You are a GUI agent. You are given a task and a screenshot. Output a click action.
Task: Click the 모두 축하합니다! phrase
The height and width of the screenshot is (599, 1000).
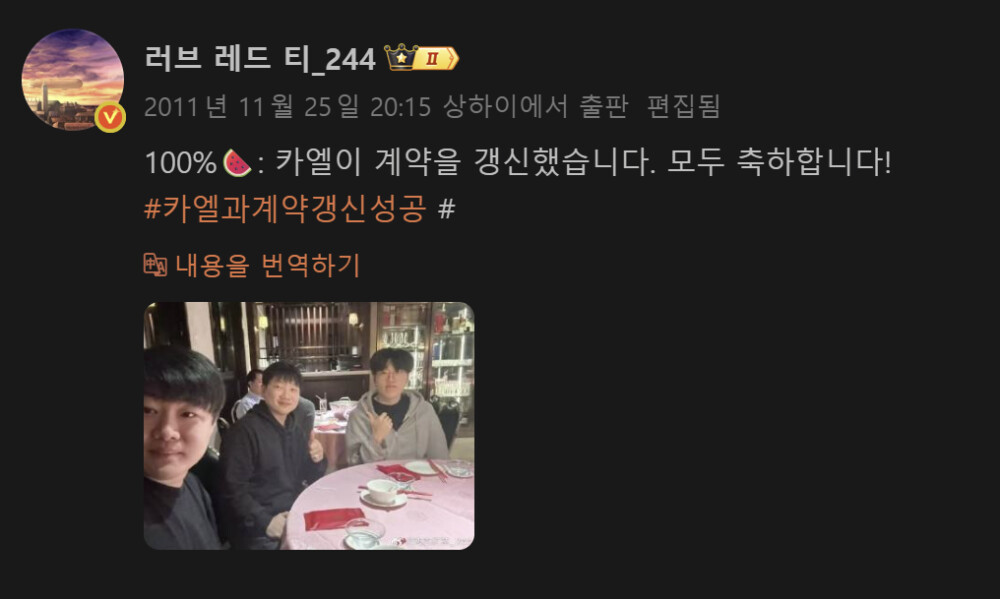779,162
